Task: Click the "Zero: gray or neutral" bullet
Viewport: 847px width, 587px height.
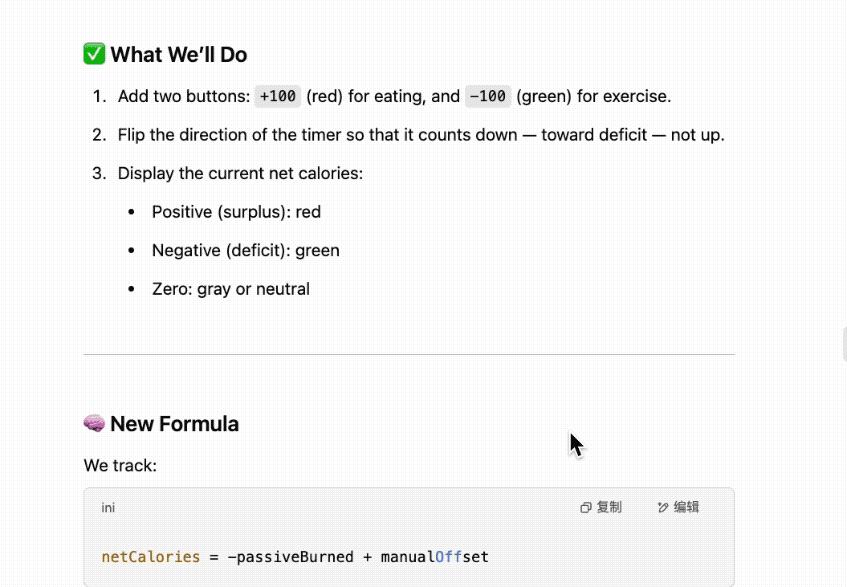Action: tap(231, 289)
